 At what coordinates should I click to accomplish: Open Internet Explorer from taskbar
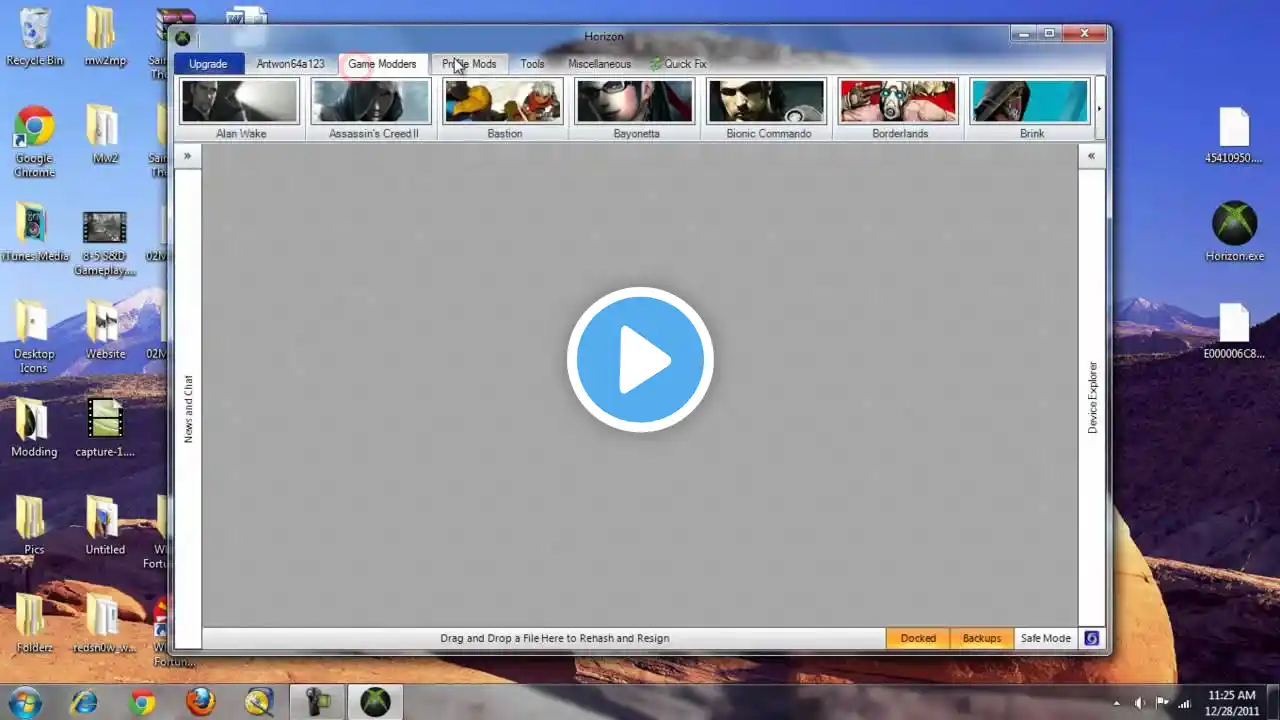pyautogui.click(x=84, y=702)
